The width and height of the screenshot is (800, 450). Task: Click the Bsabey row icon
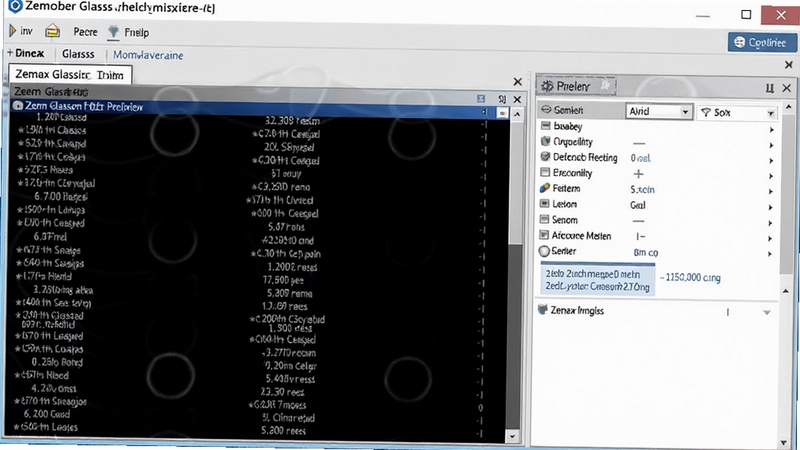click(x=545, y=126)
